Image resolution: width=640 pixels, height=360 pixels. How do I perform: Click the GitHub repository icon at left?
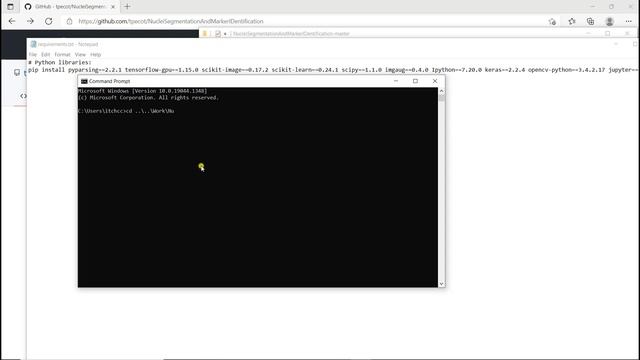tap(17, 72)
